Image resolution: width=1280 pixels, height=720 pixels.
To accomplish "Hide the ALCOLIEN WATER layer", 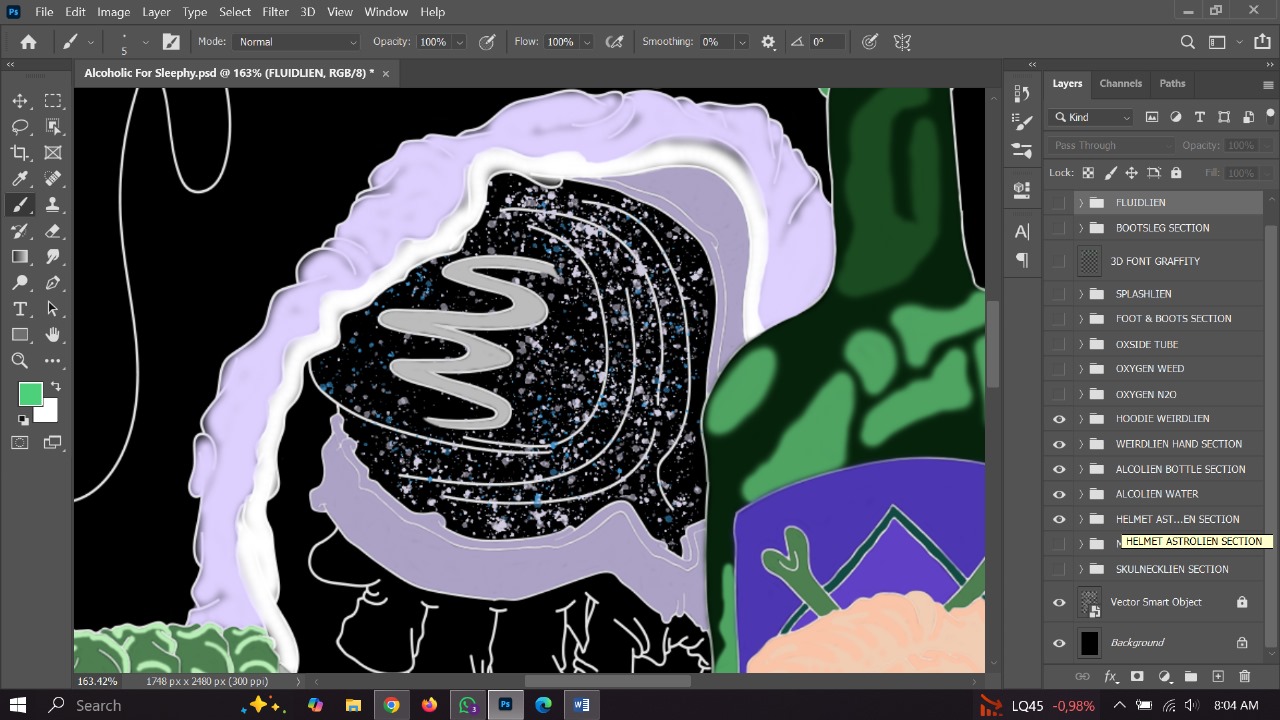I will point(1059,493).
